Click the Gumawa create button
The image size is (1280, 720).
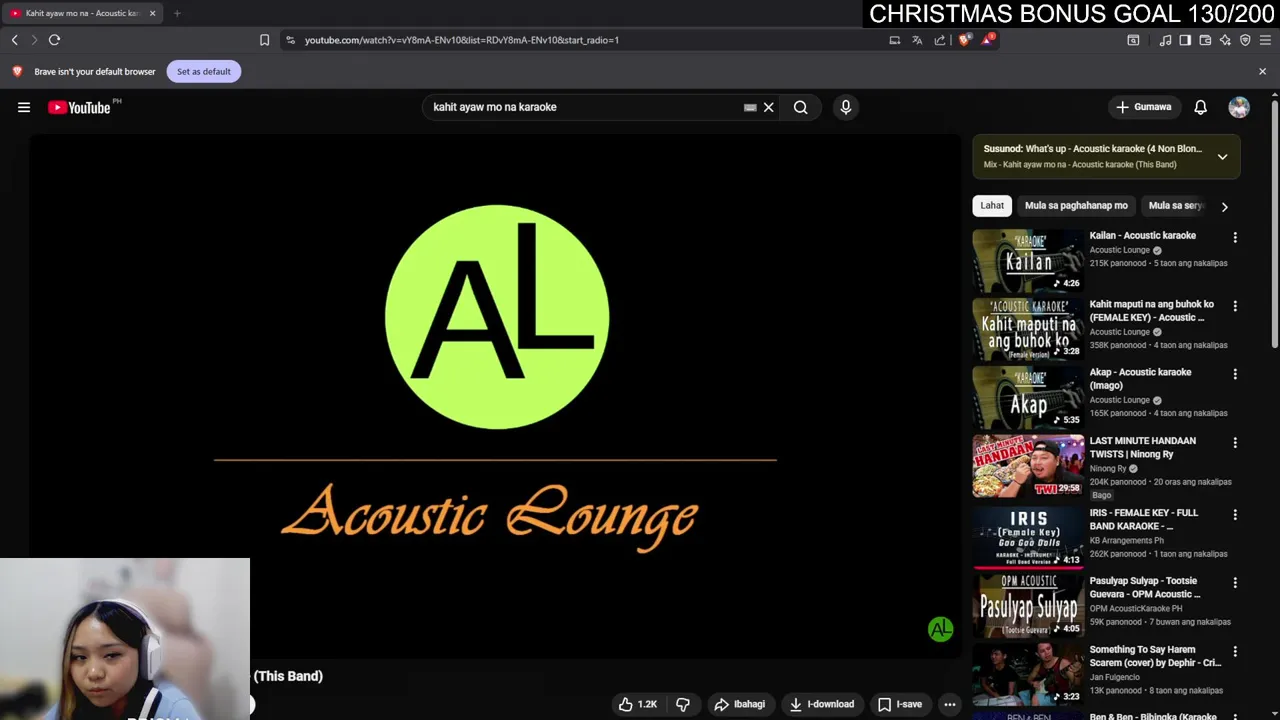point(1143,107)
